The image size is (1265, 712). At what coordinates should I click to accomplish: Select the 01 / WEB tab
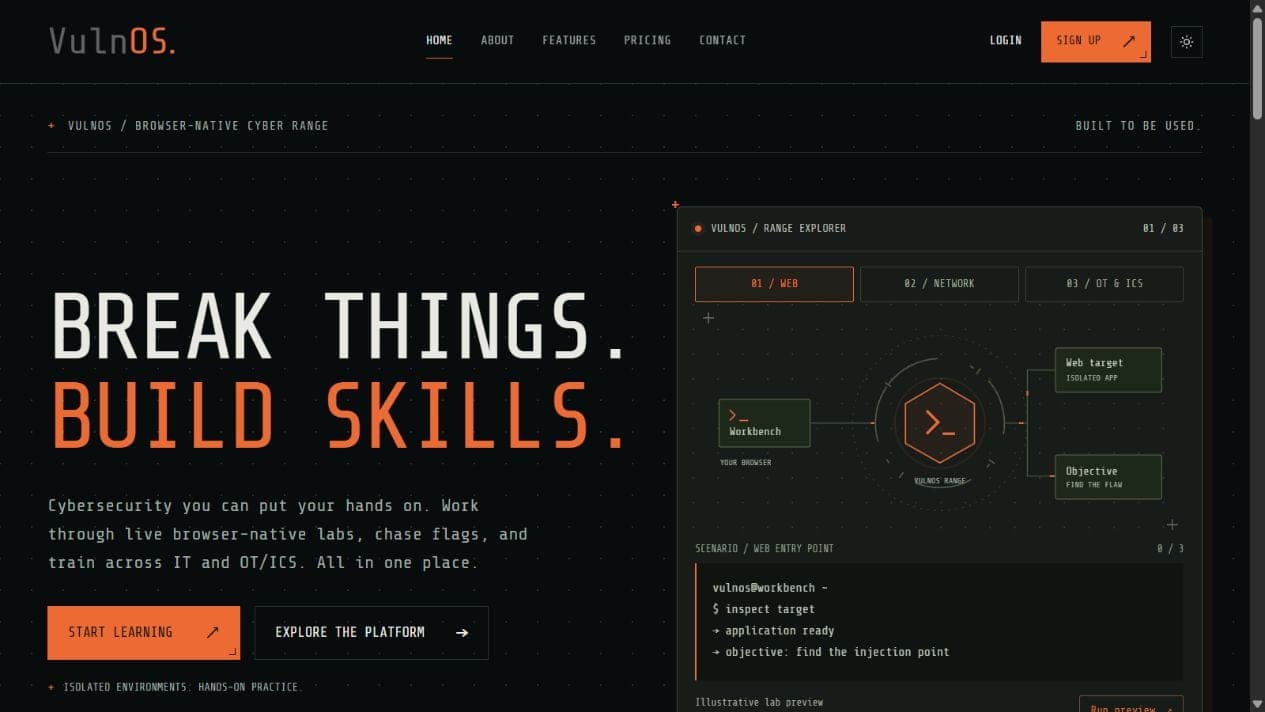[x=774, y=284]
